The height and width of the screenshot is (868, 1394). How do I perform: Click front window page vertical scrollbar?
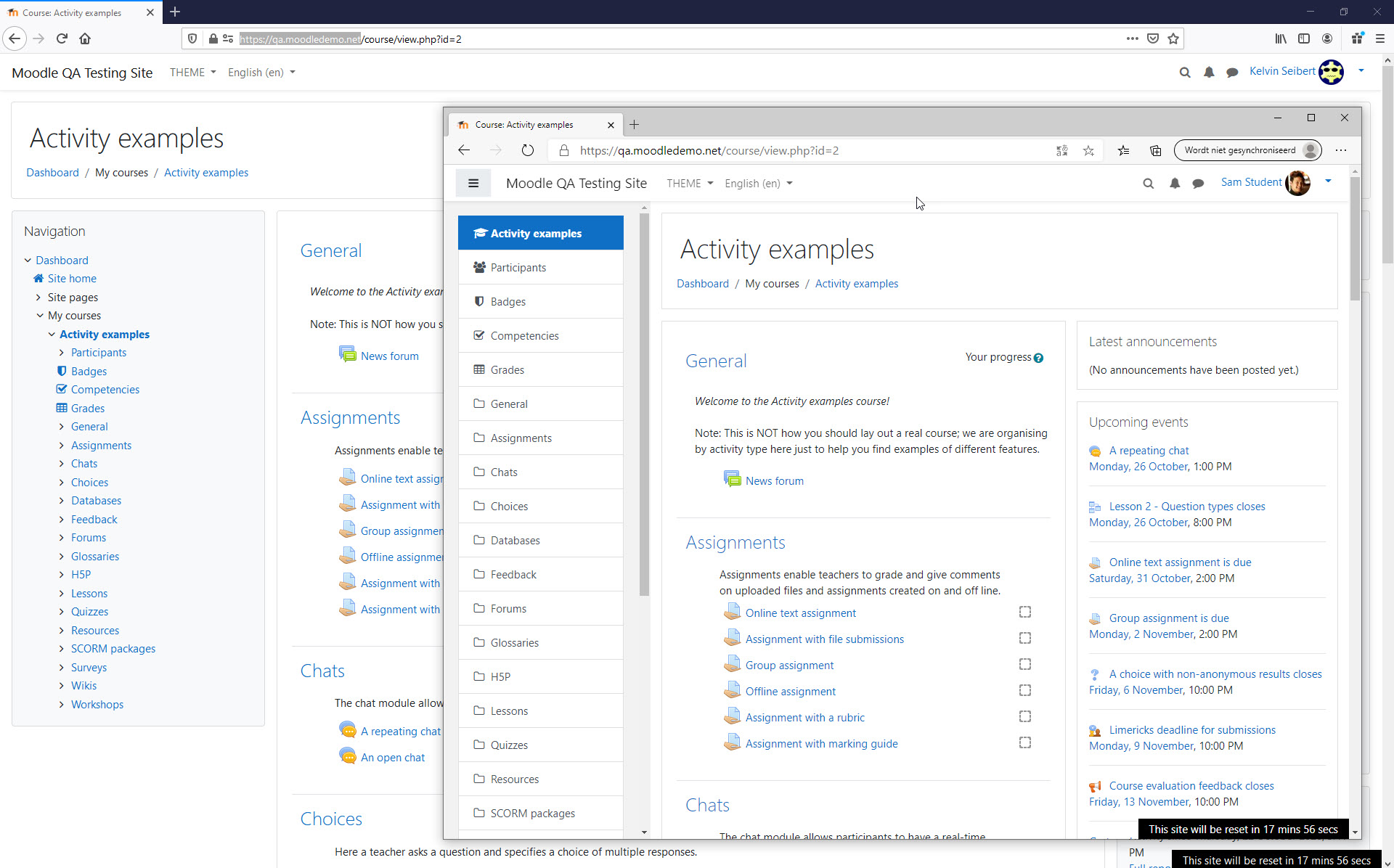pyautogui.click(x=1355, y=239)
